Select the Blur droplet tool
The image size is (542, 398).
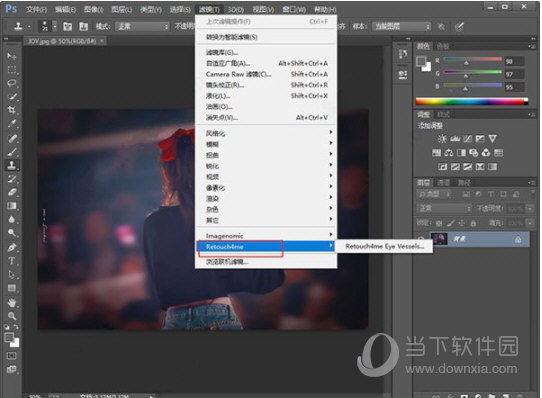(x=12, y=219)
